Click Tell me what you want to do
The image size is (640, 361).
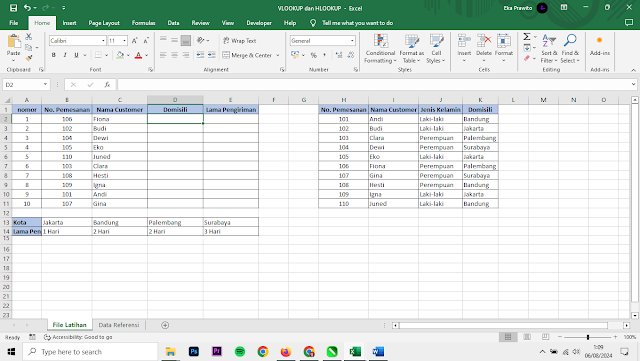click(357, 23)
